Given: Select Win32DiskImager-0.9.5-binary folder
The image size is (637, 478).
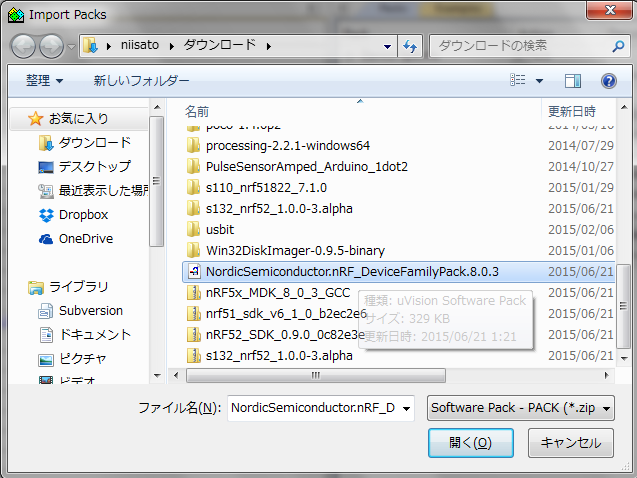Looking at the screenshot, I should pos(295,251).
